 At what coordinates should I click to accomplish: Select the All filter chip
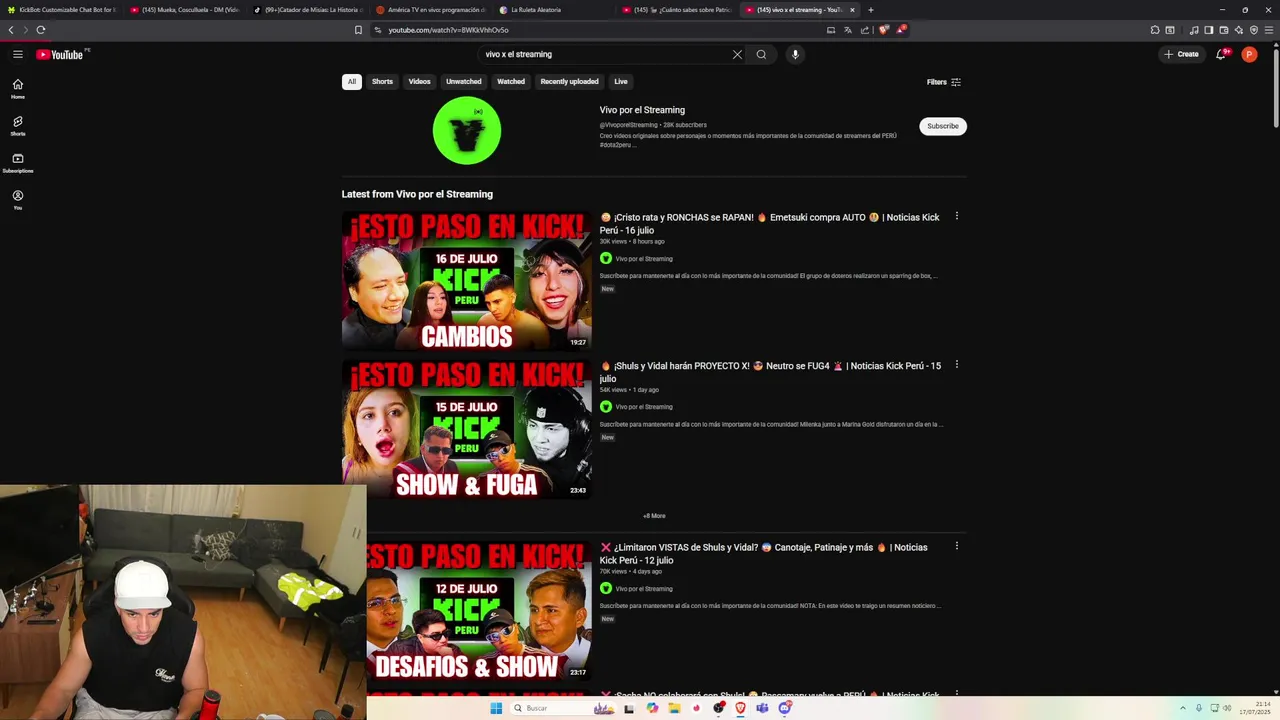351,82
